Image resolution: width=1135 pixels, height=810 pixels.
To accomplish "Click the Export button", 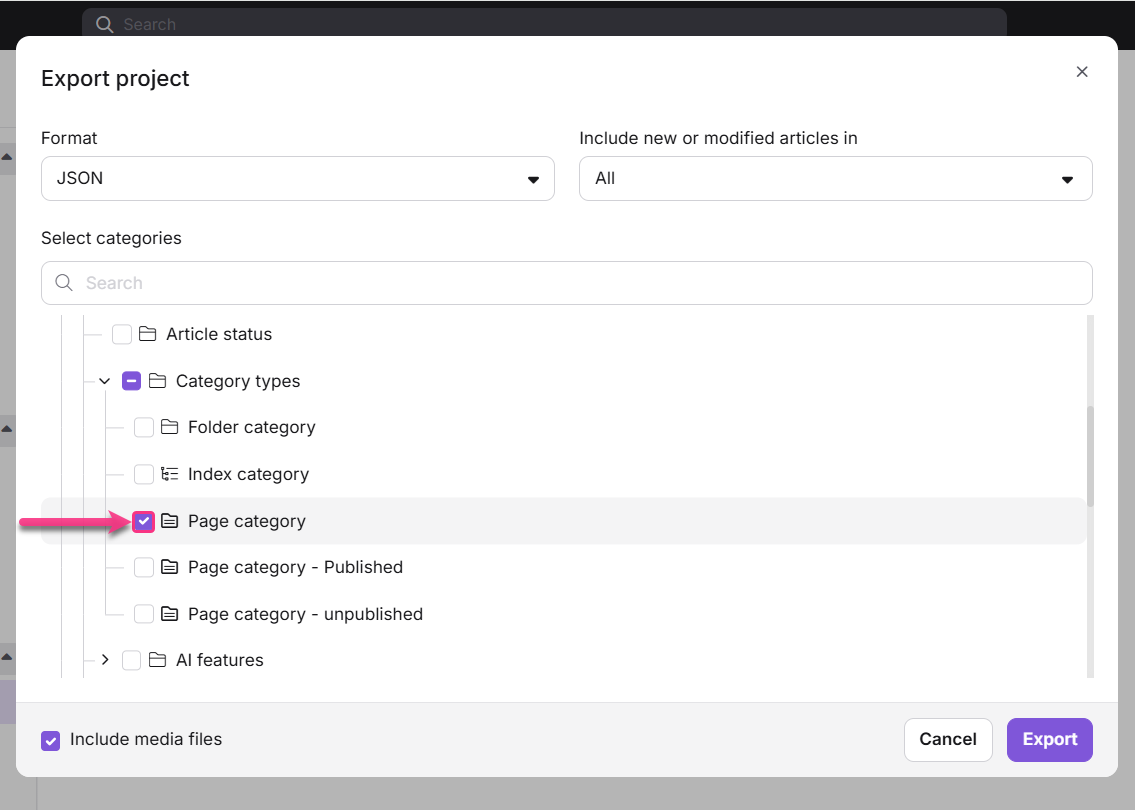I will 1050,739.
